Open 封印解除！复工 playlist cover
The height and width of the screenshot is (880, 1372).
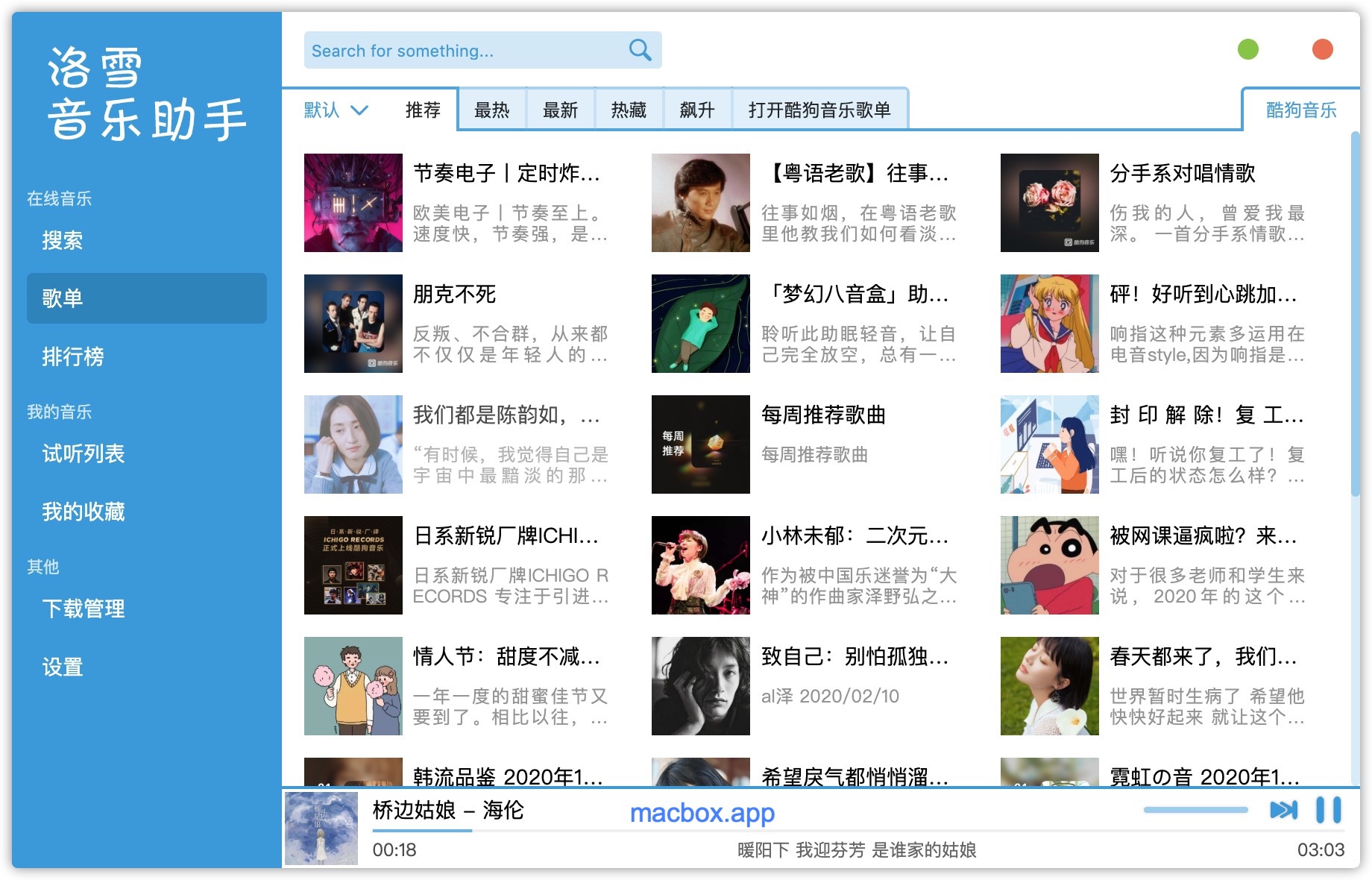[x=1050, y=444]
